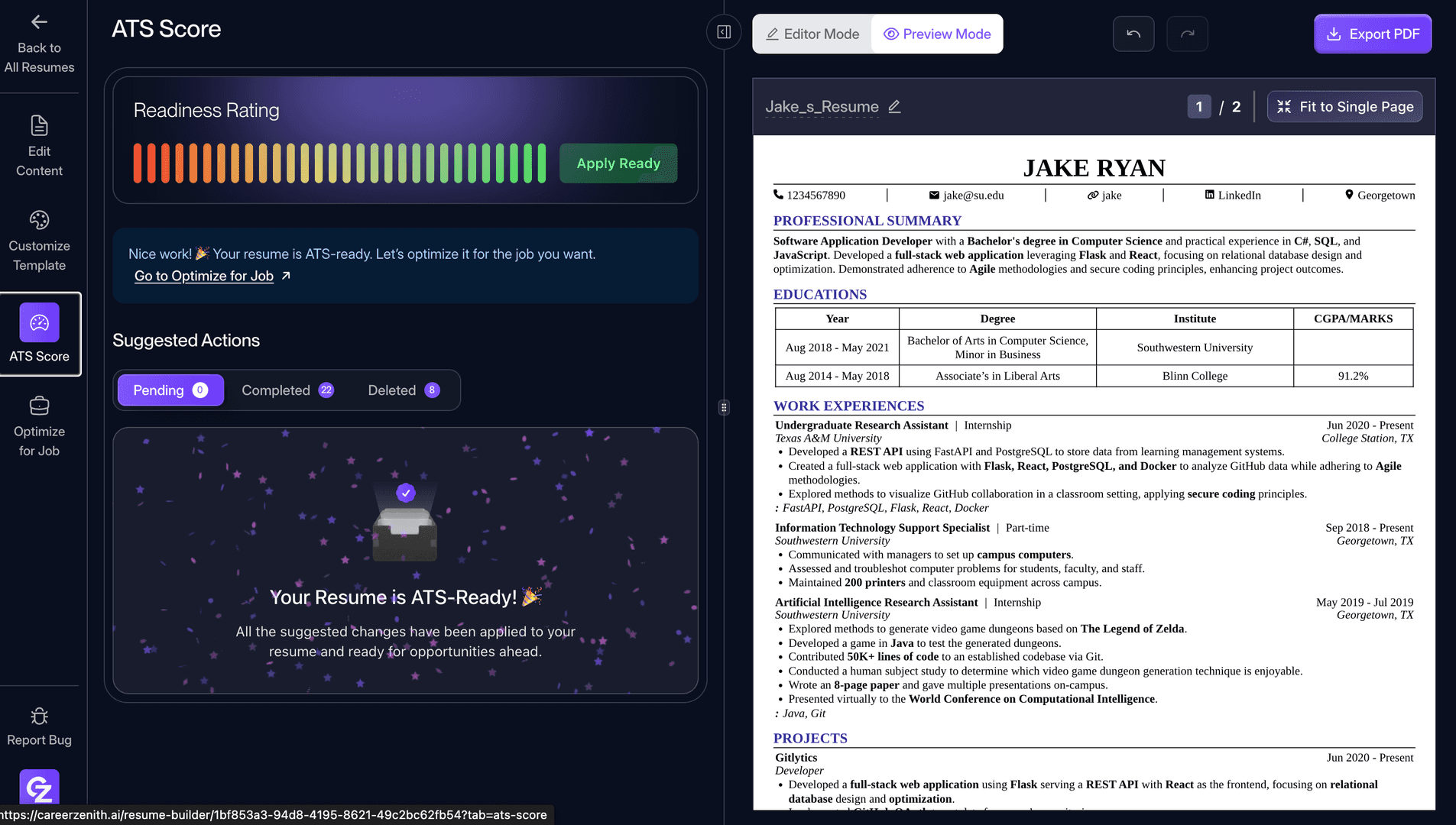Click page number 1 indicator

point(1198,107)
